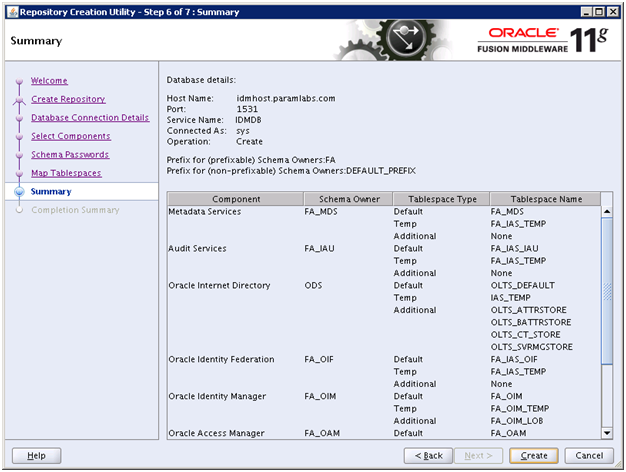Open Database Connection Details step

click(90, 118)
